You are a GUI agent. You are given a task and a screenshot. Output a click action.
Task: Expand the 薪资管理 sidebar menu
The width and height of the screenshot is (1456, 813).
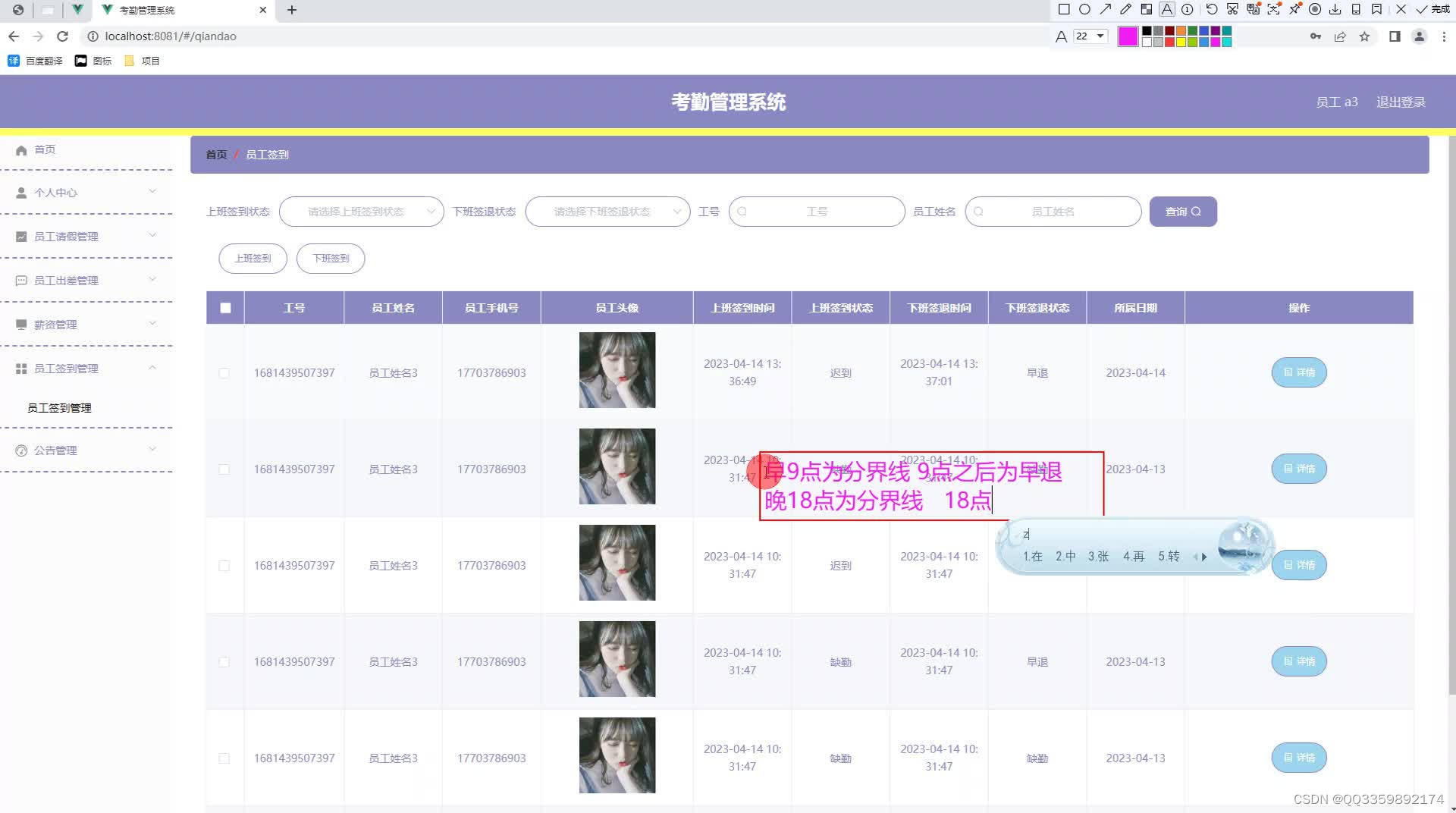(86, 325)
